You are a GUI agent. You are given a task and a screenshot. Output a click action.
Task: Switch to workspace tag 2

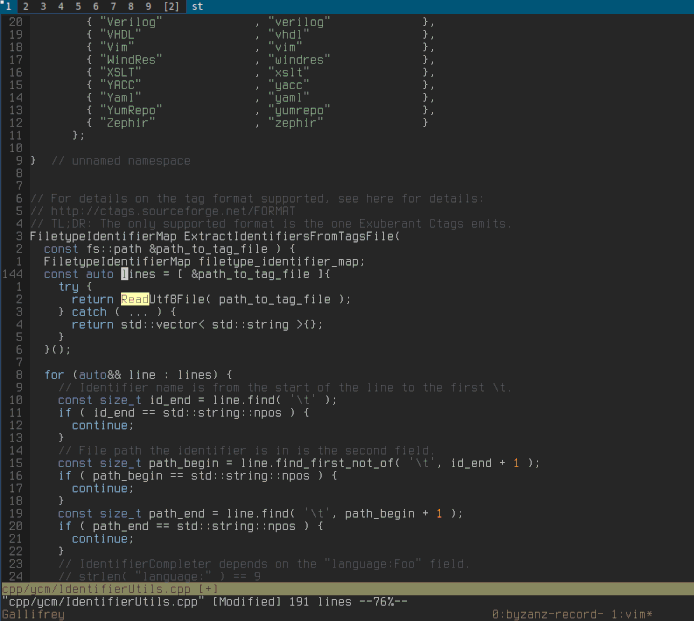26,6
